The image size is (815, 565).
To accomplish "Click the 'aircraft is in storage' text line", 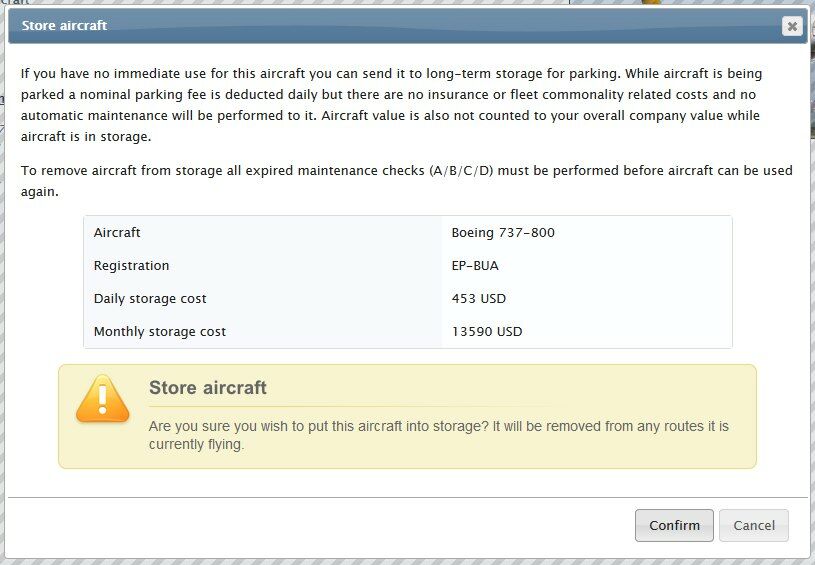I will 86,137.
